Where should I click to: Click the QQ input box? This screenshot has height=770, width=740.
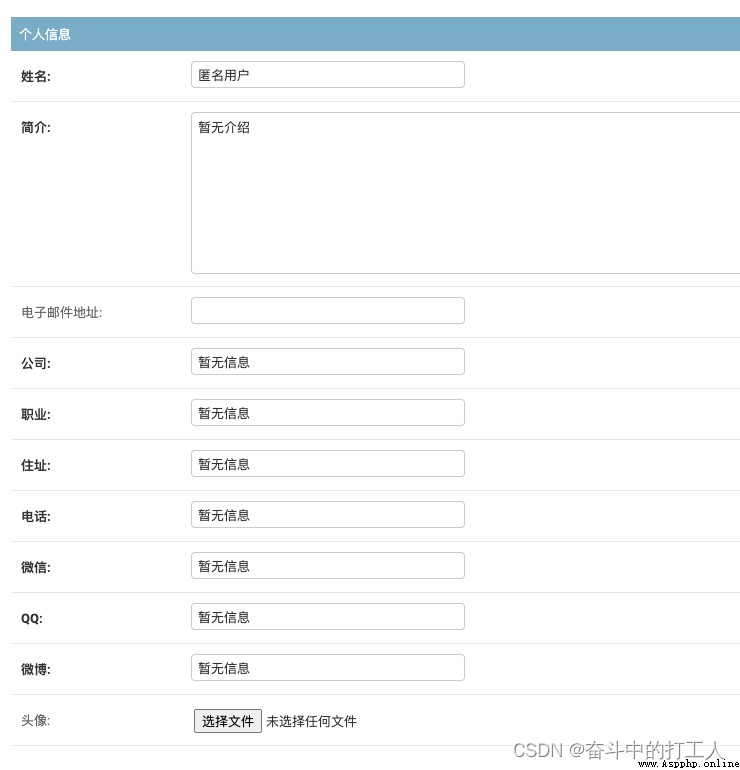click(x=328, y=617)
